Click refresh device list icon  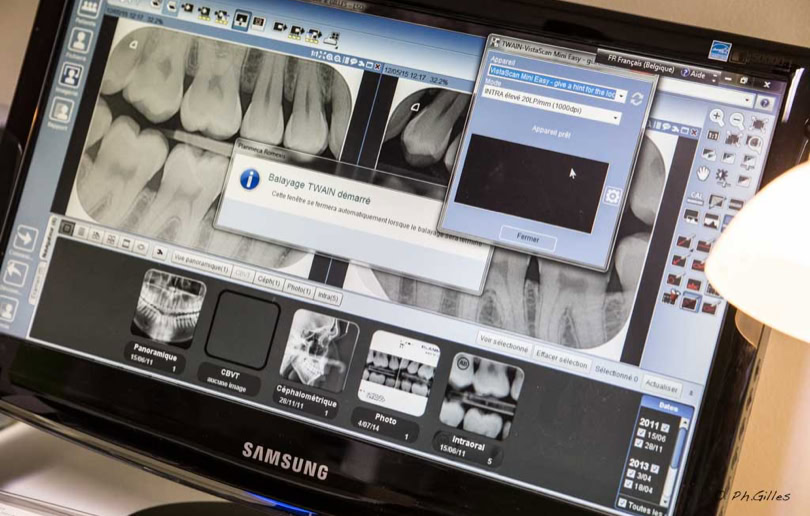pyautogui.click(x=636, y=98)
